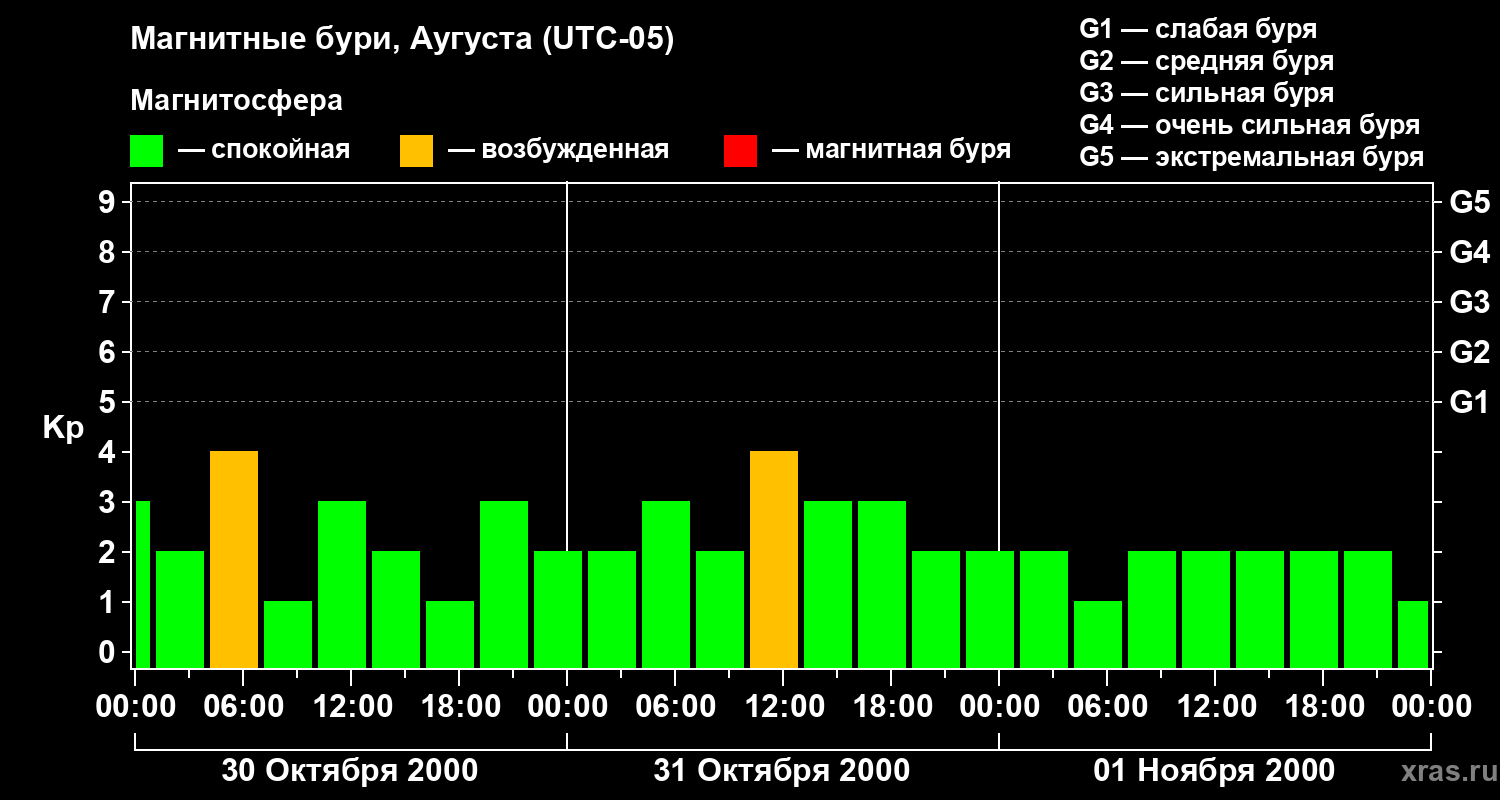Click the orange возбужденная legend swatch

[417, 151]
